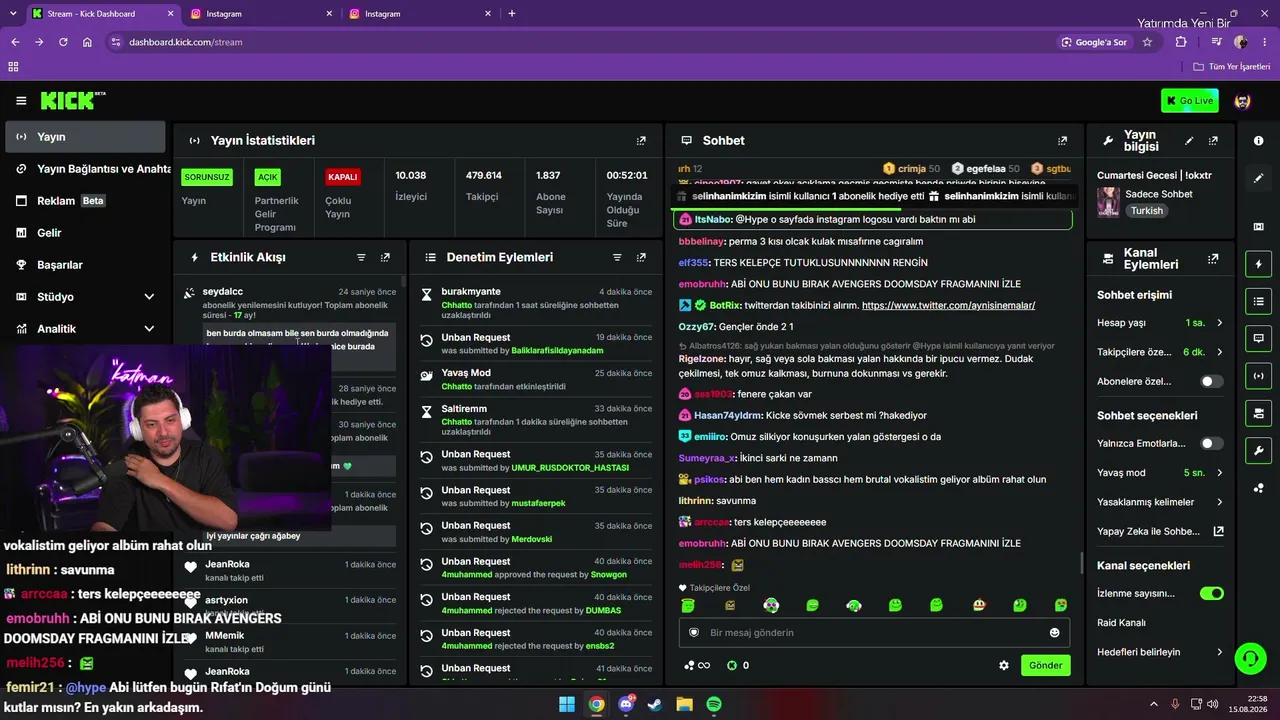Open the green headset support button
Viewport: 1280px width, 720px height.
point(1250,658)
